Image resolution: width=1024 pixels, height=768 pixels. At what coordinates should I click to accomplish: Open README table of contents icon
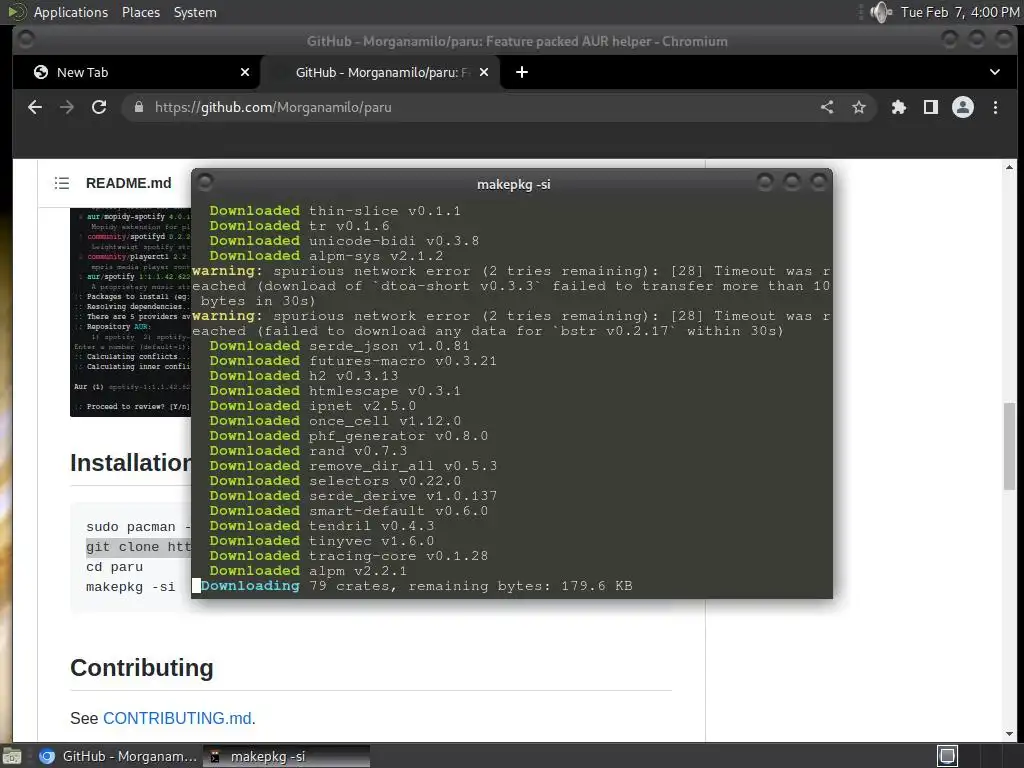[x=61, y=183]
